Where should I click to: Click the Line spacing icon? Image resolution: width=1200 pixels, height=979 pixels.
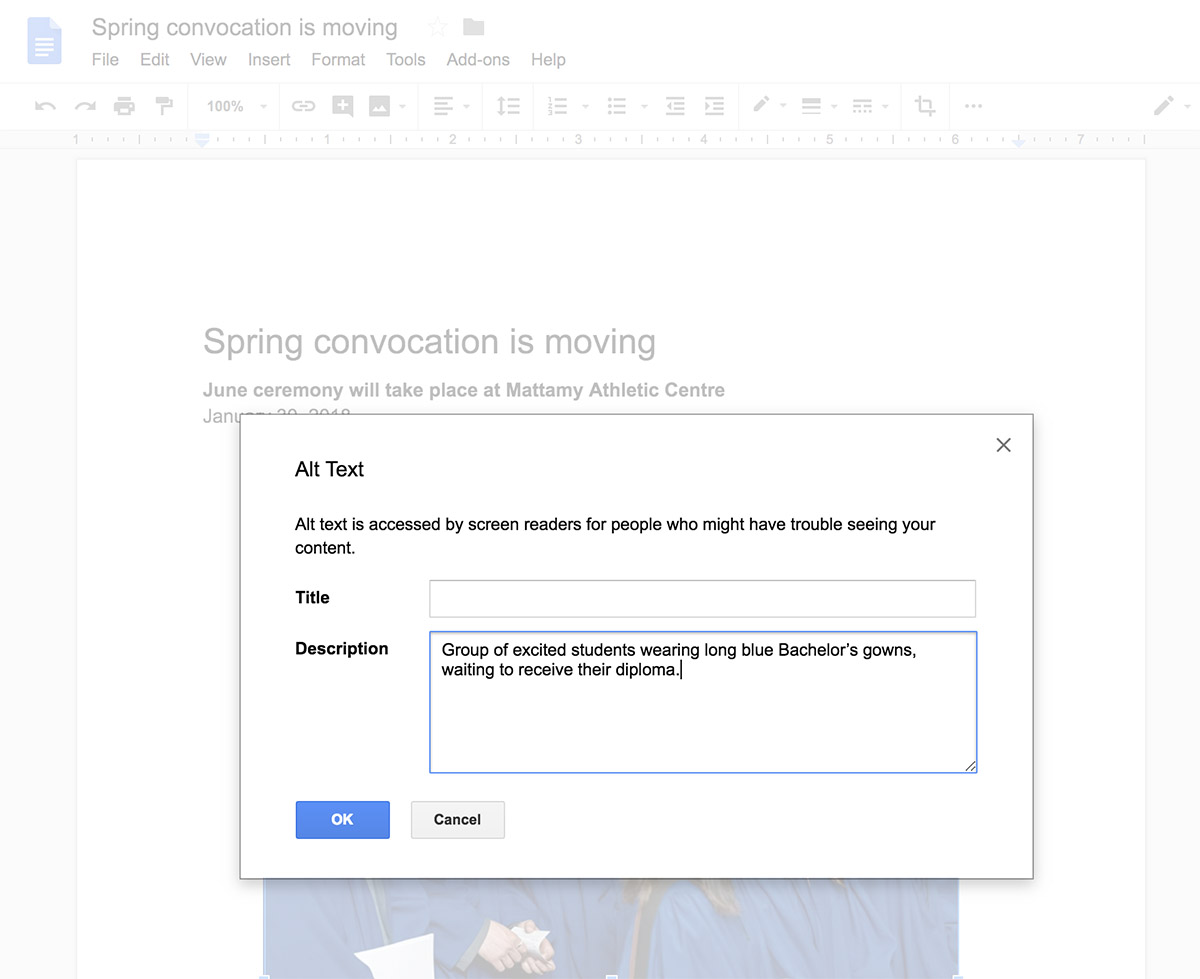click(x=508, y=106)
